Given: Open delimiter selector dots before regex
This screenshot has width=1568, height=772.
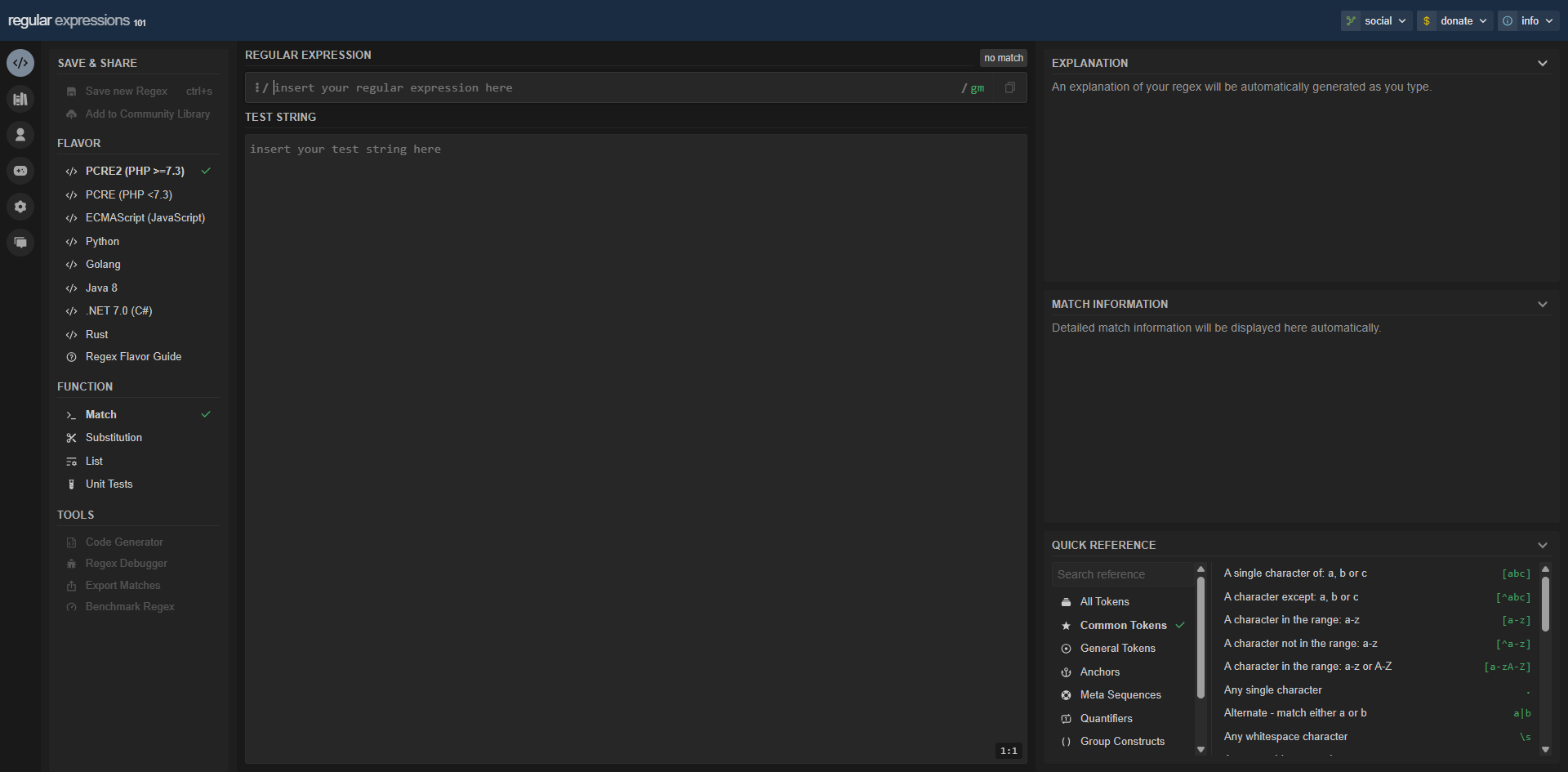Looking at the screenshot, I should click(256, 87).
